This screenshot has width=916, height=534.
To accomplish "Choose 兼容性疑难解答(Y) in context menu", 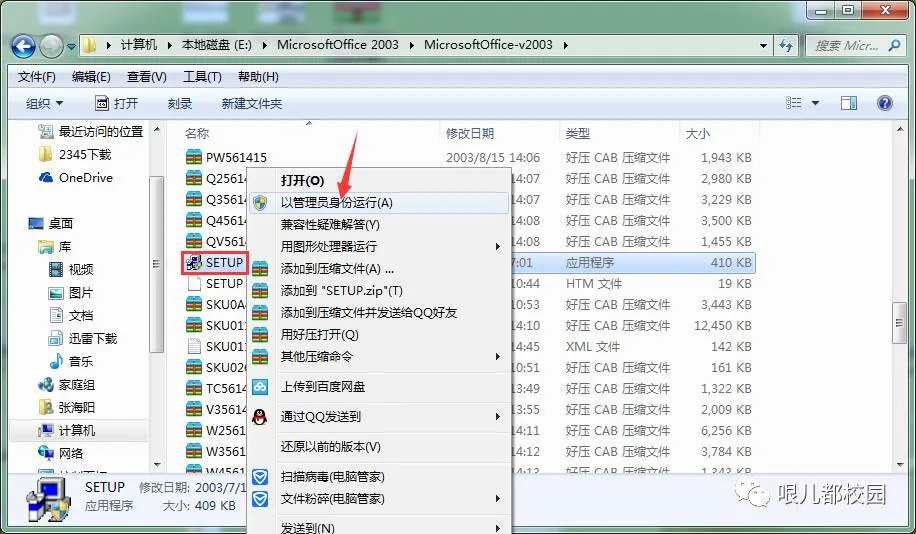I will click(x=378, y=224).
